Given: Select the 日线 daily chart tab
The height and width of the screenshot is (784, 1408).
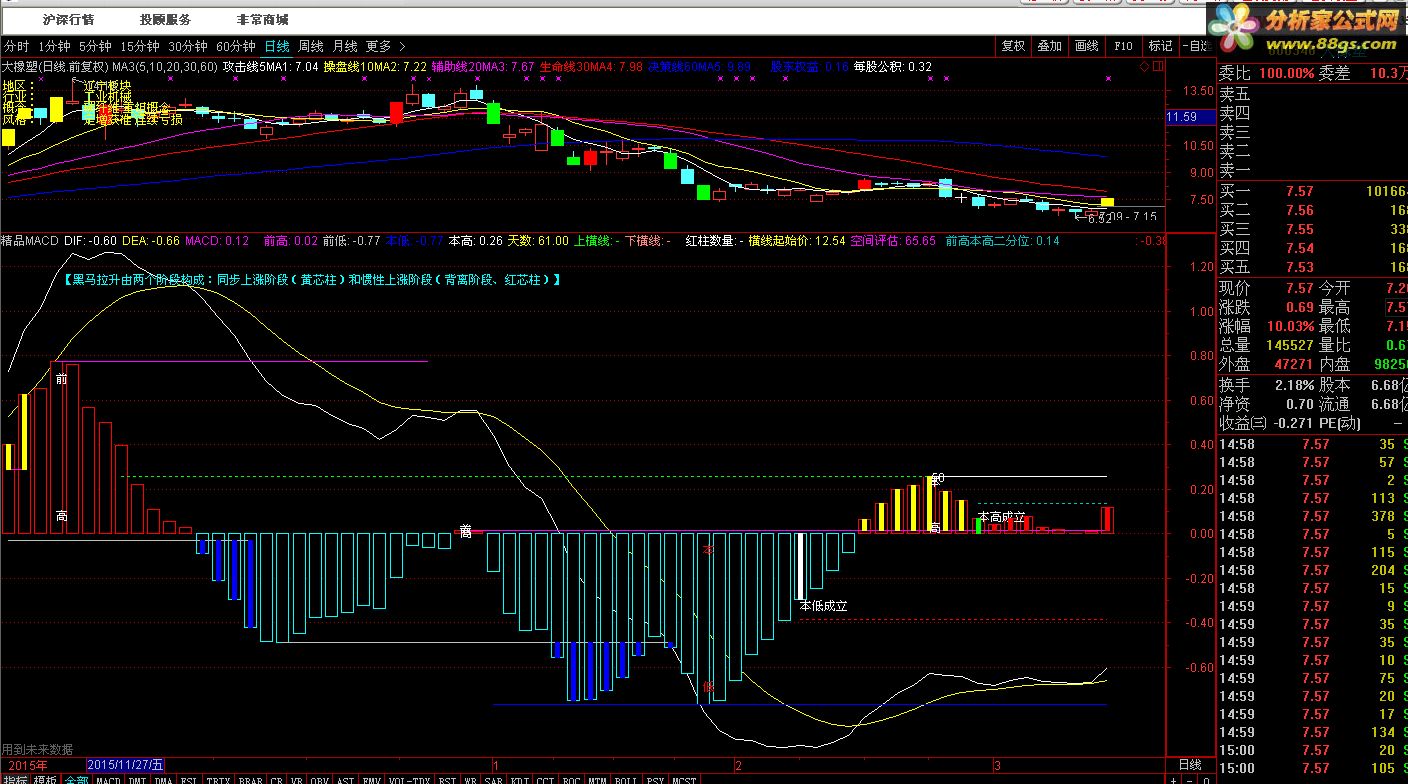Looking at the screenshot, I should (276, 46).
